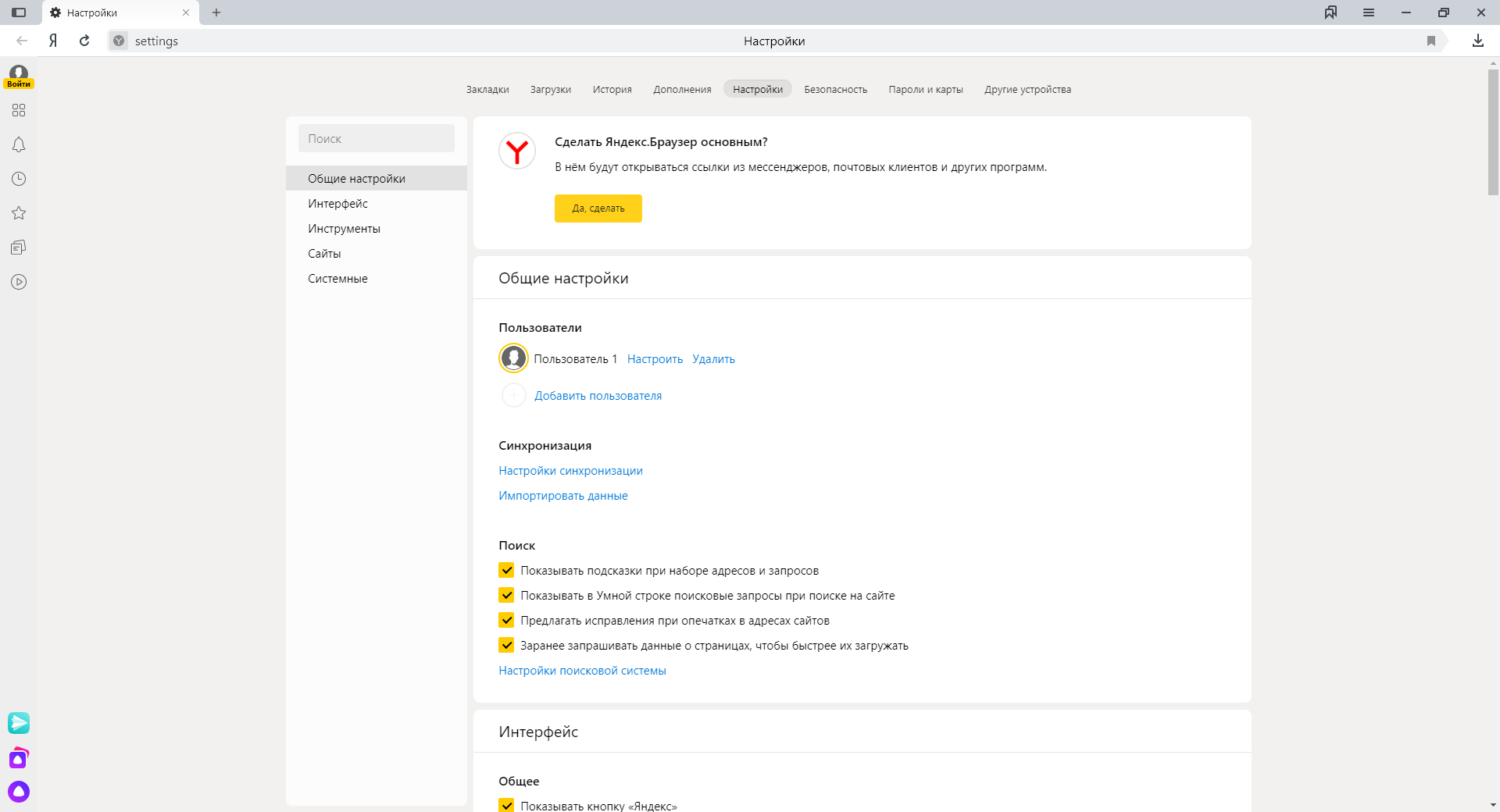Select Интерфейс in the settings sidebar
Viewport: 1500px width, 812px height.
click(337, 204)
